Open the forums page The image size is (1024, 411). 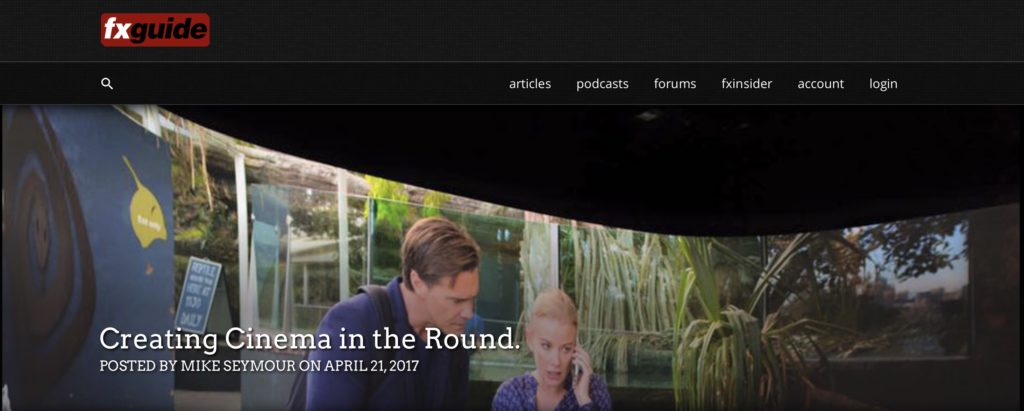675,84
